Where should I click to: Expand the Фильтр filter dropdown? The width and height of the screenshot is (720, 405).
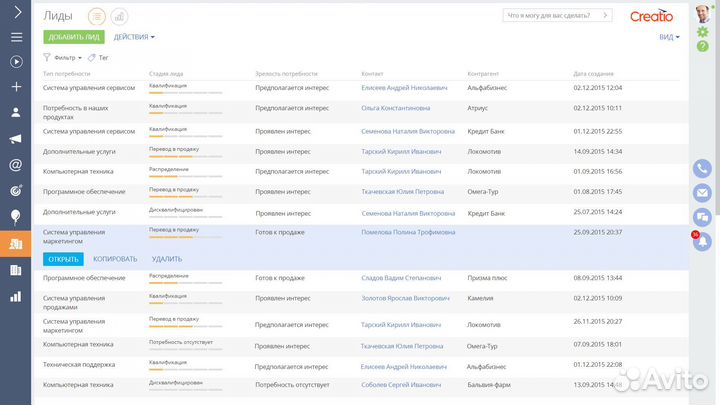[65, 58]
